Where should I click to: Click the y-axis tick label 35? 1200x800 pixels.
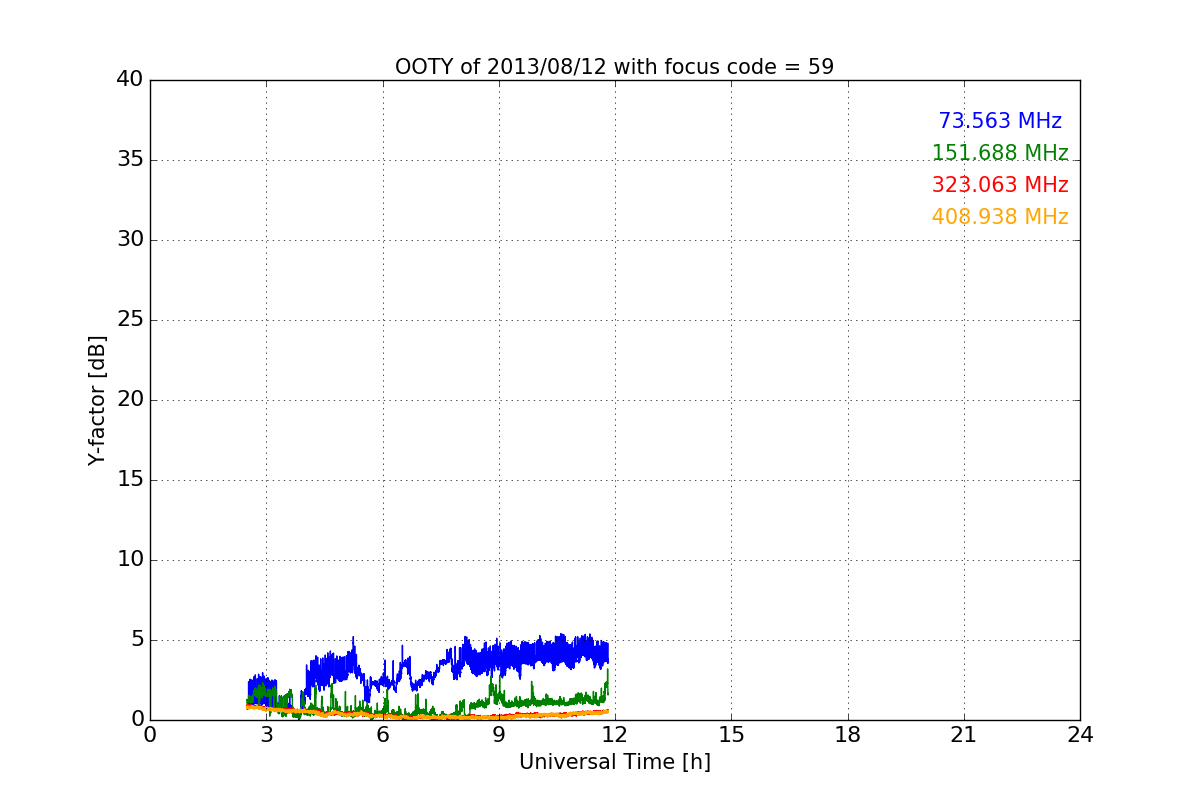click(x=130, y=160)
